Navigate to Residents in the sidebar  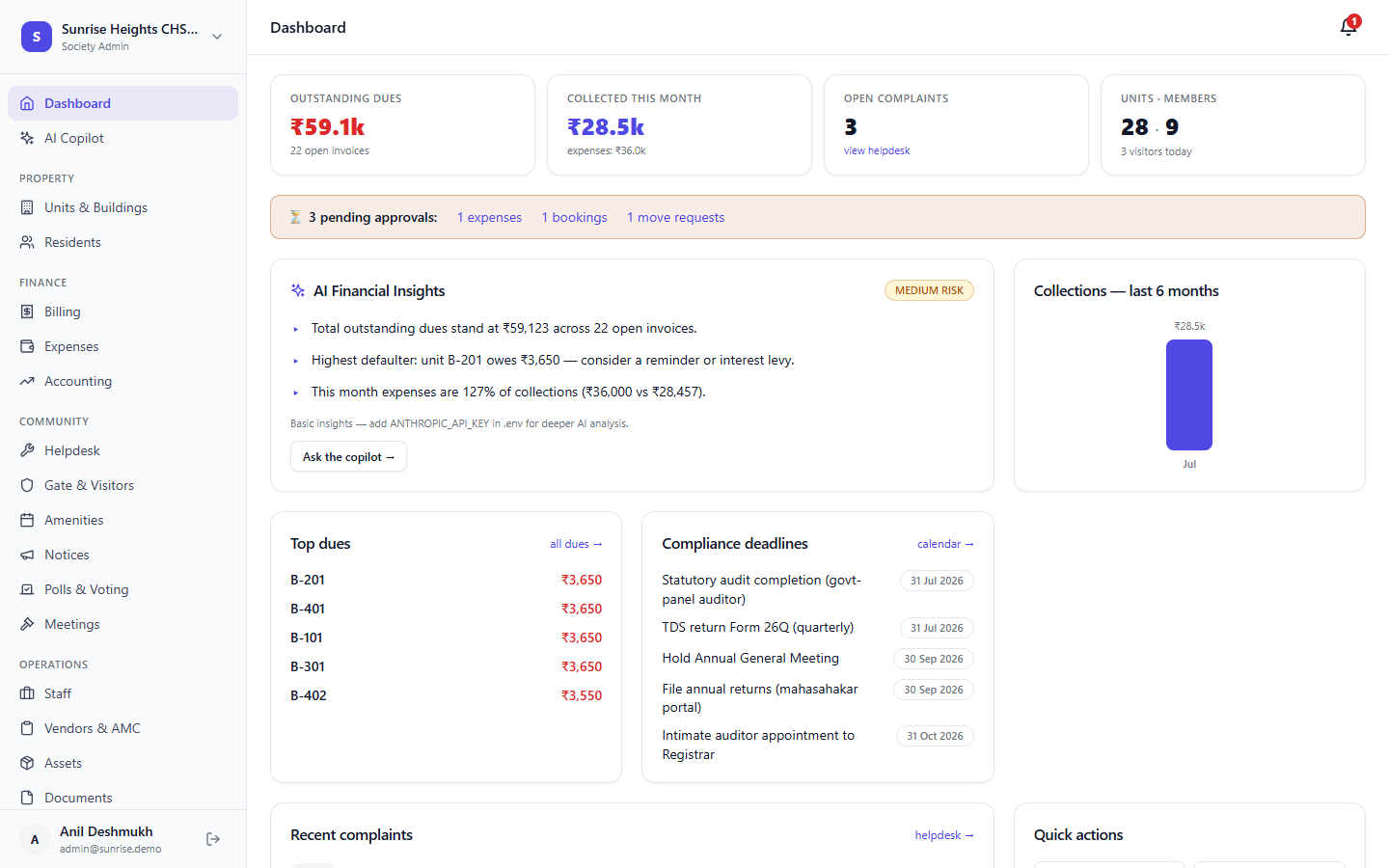point(123,242)
